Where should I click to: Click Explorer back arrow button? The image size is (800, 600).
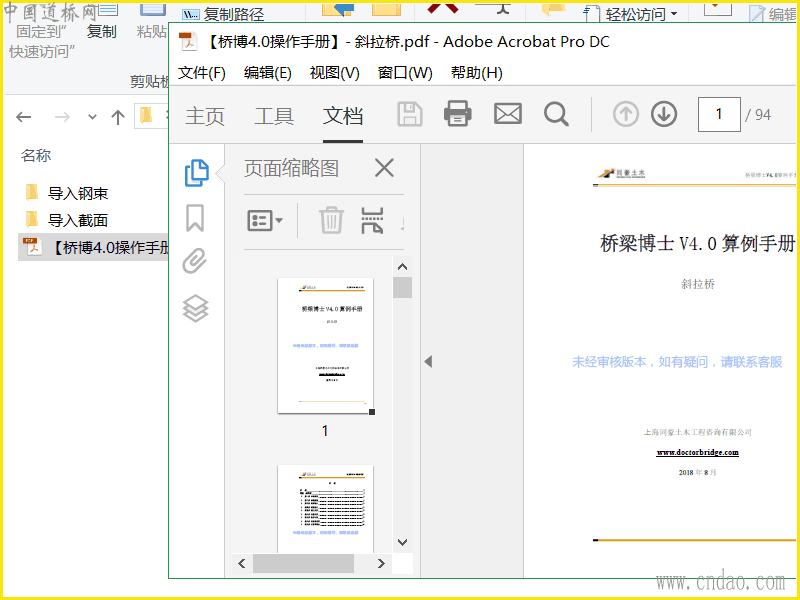24,117
